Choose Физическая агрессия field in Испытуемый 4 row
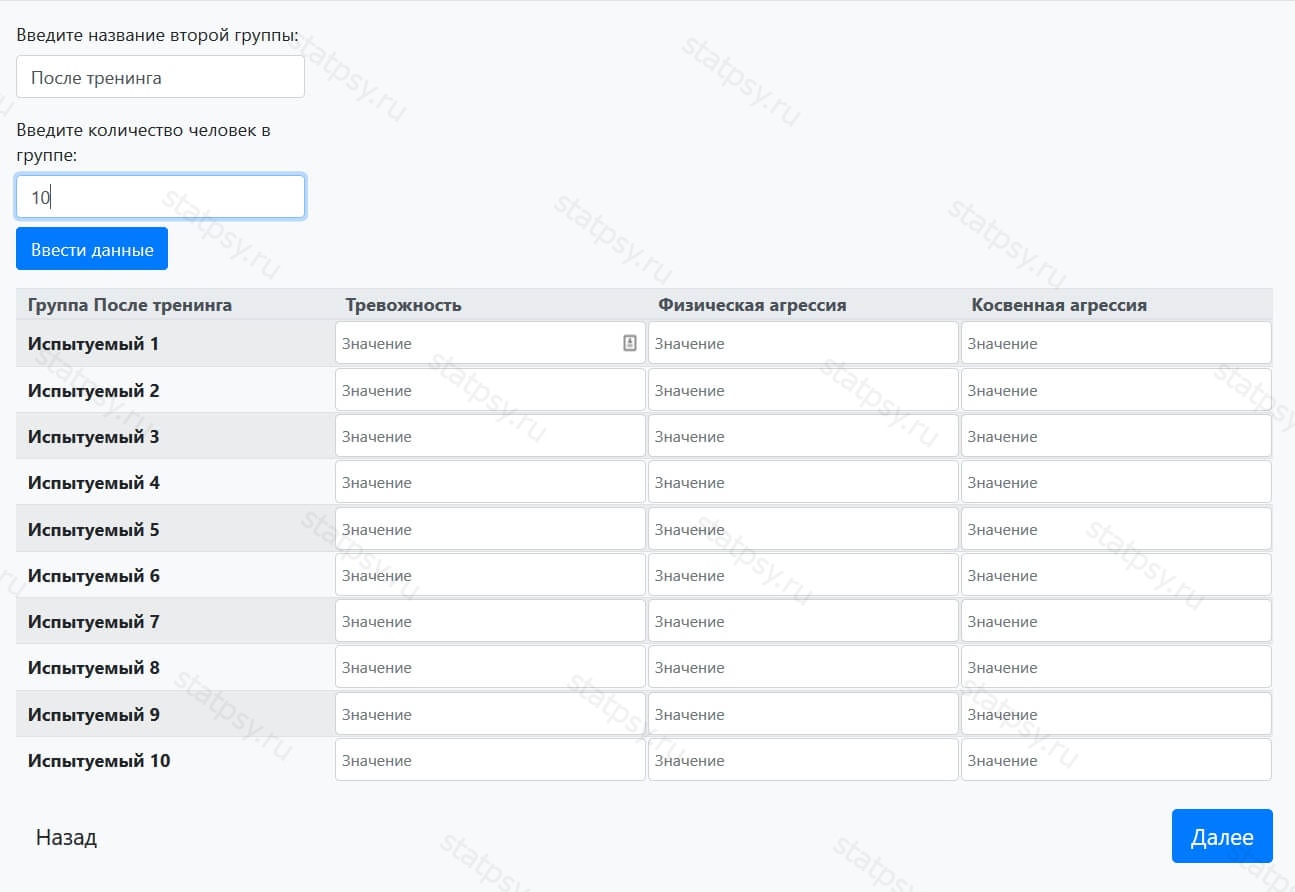The image size is (1295, 892). [x=803, y=482]
